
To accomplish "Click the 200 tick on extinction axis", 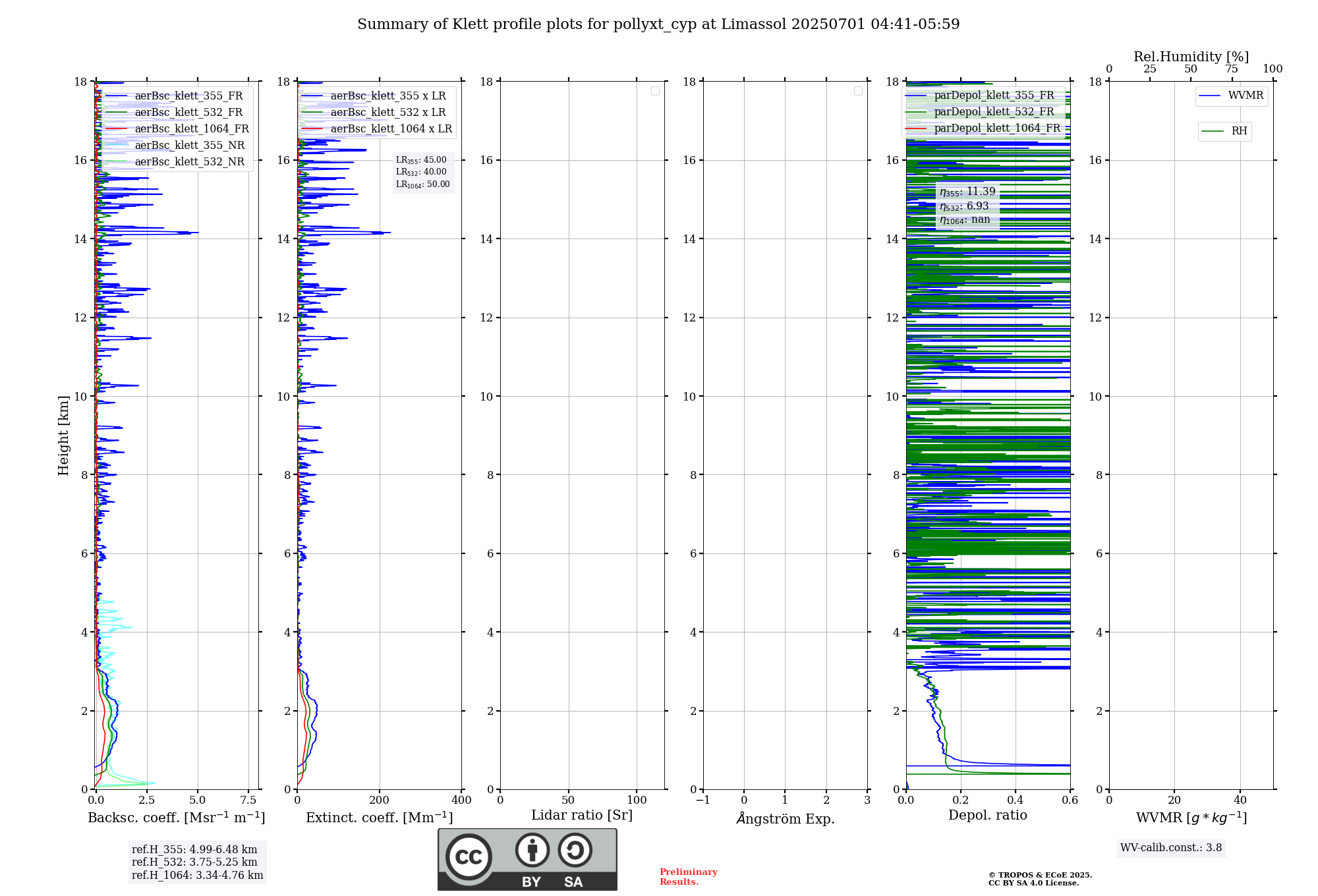I will click(x=380, y=800).
